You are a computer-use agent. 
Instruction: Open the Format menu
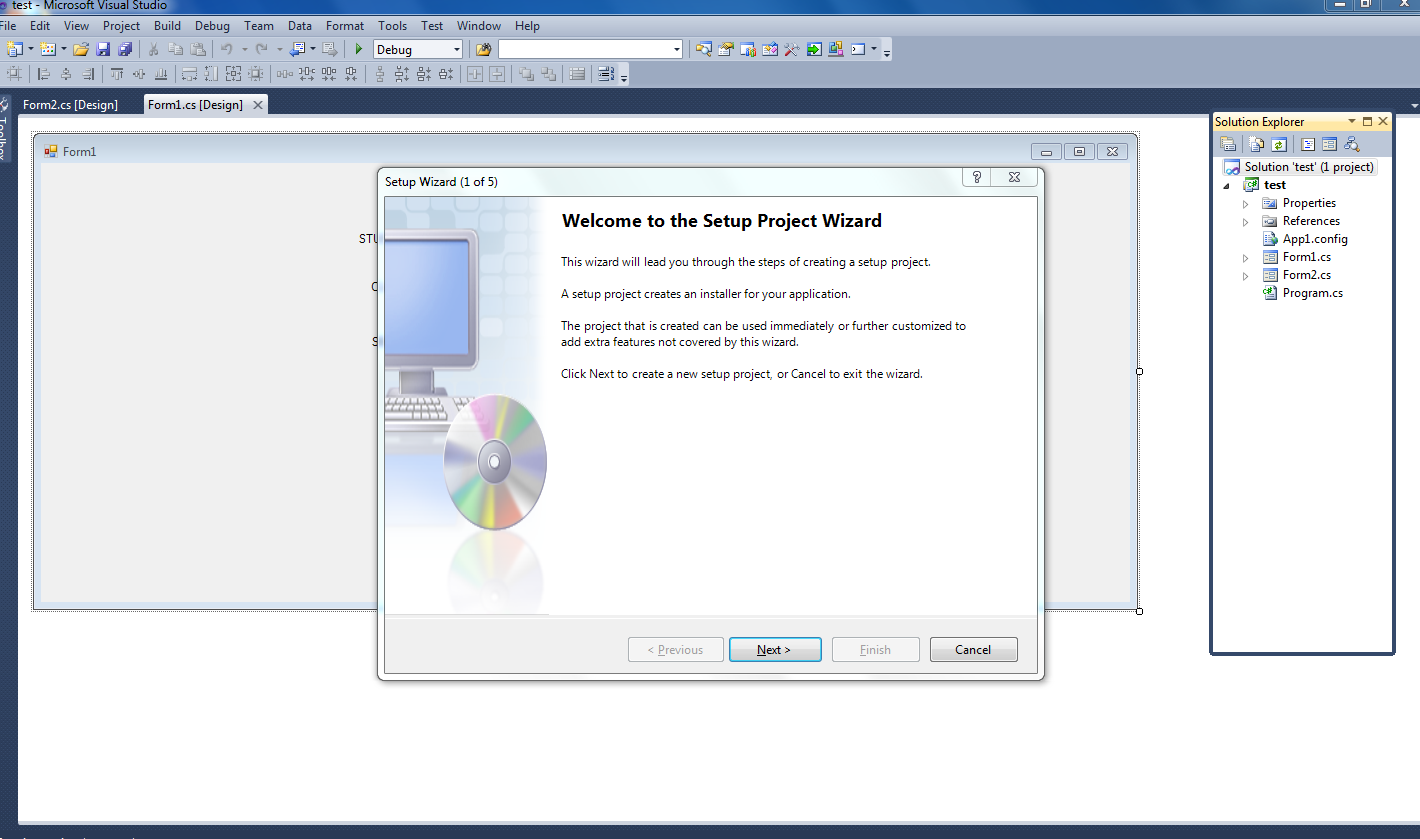coord(344,26)
